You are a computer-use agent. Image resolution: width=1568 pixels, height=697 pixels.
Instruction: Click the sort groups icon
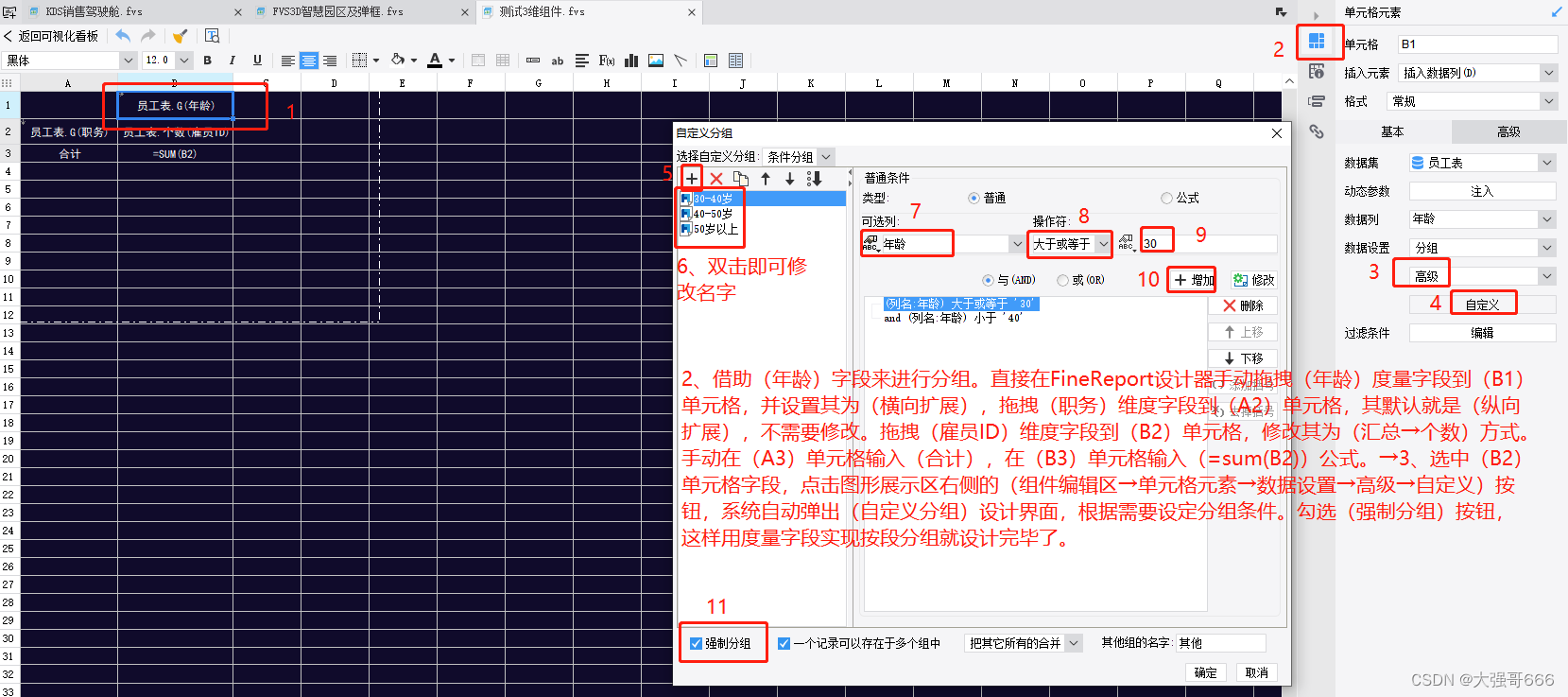coord(815,178)
